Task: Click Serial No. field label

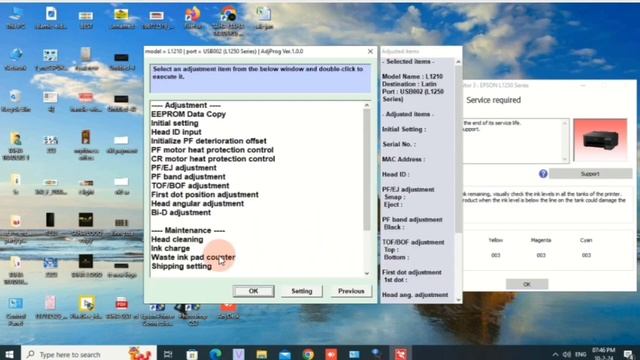Action: (x=399, y=144)
